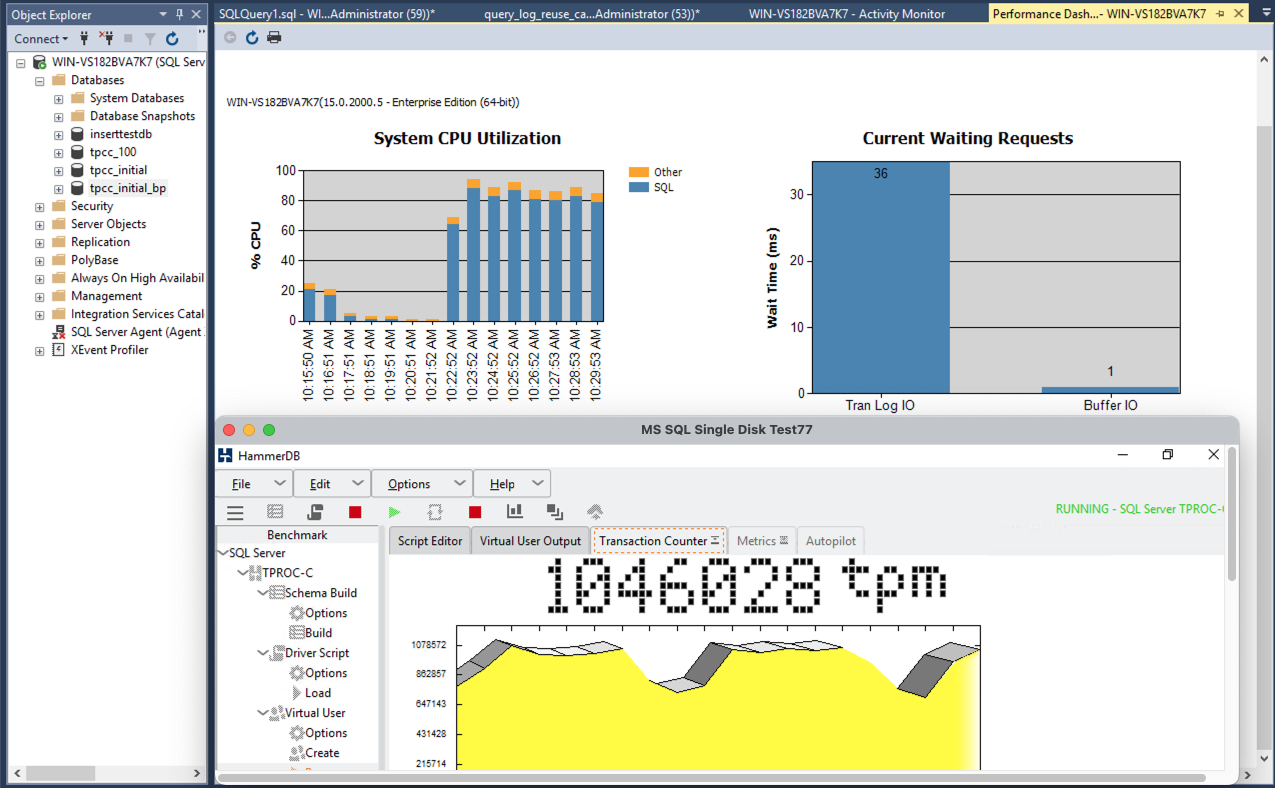This screenshot has height=788, width=1275.
Task: Select the tpcc_initial_bp database
Action: pos(127,188)
